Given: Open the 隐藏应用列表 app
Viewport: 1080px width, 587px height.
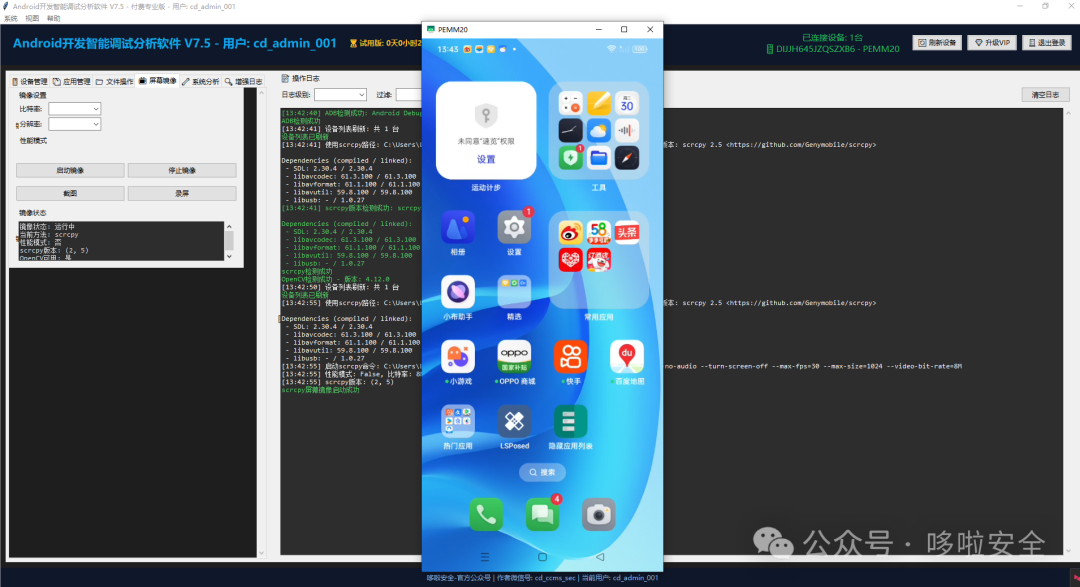Looking at the screenshot, I should click(x=570, y=422).
